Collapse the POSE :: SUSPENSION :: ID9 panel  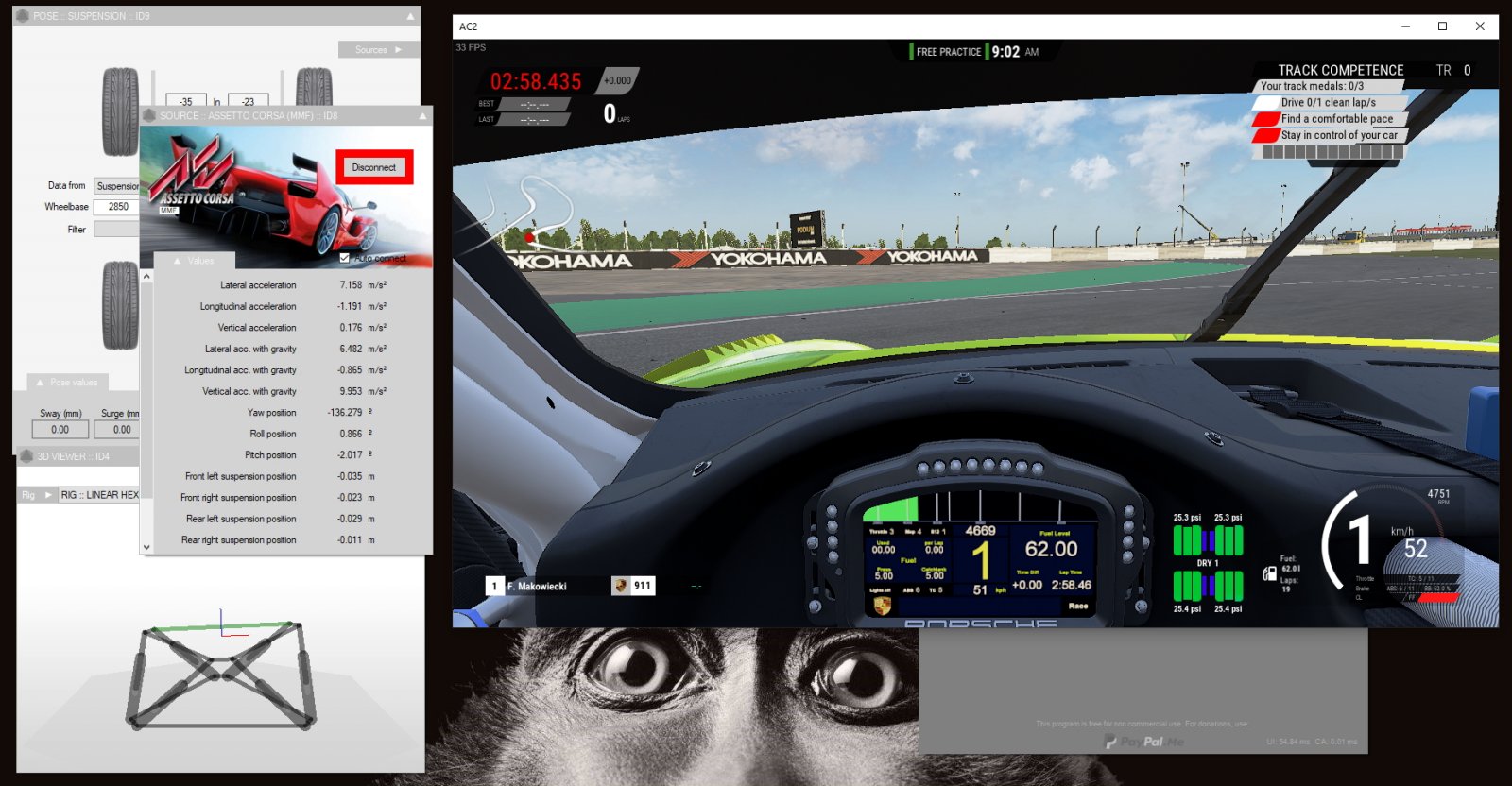click(x=410, y=16)
